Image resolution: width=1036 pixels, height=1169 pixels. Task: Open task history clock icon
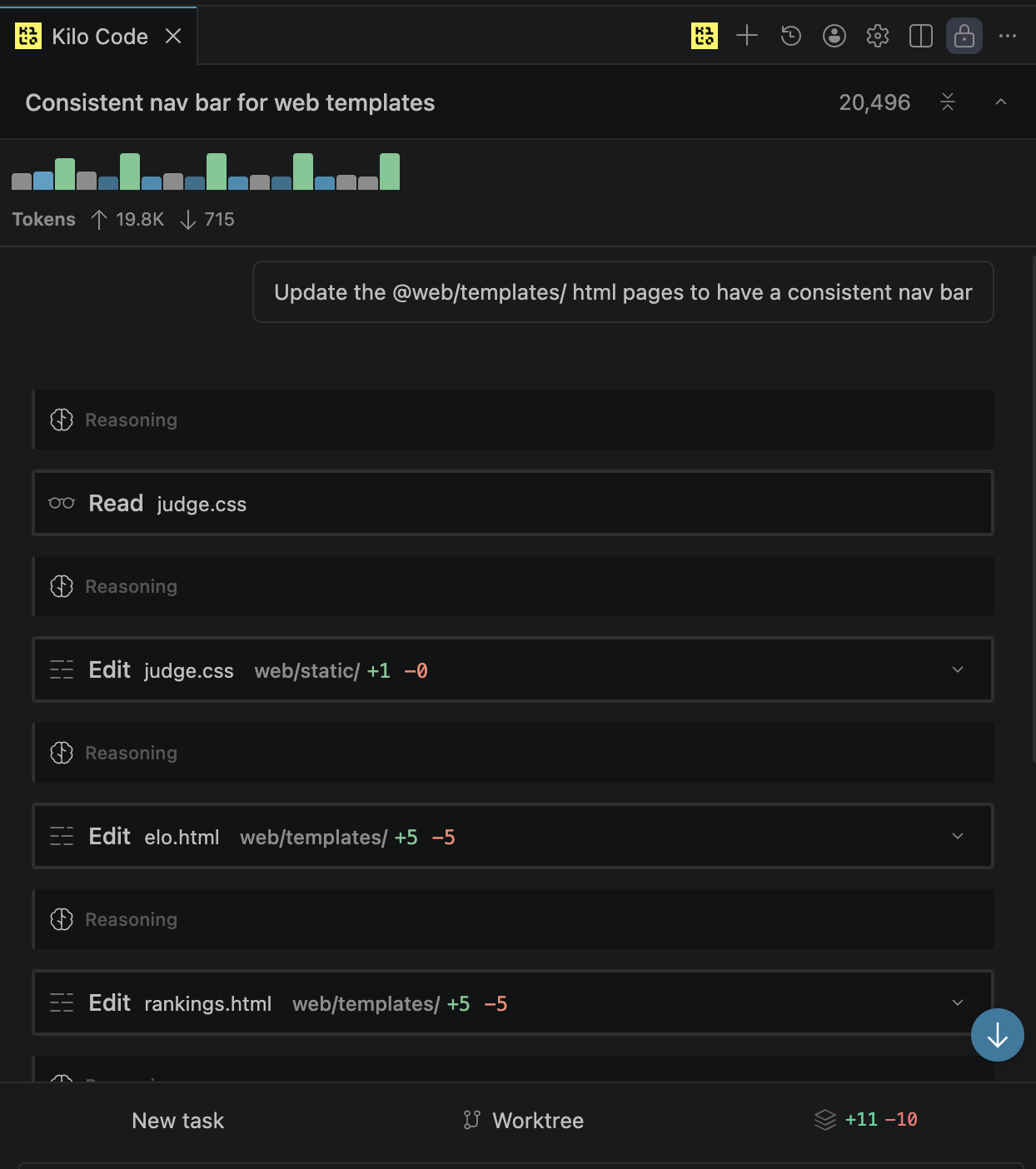click(x=791, y=36)
